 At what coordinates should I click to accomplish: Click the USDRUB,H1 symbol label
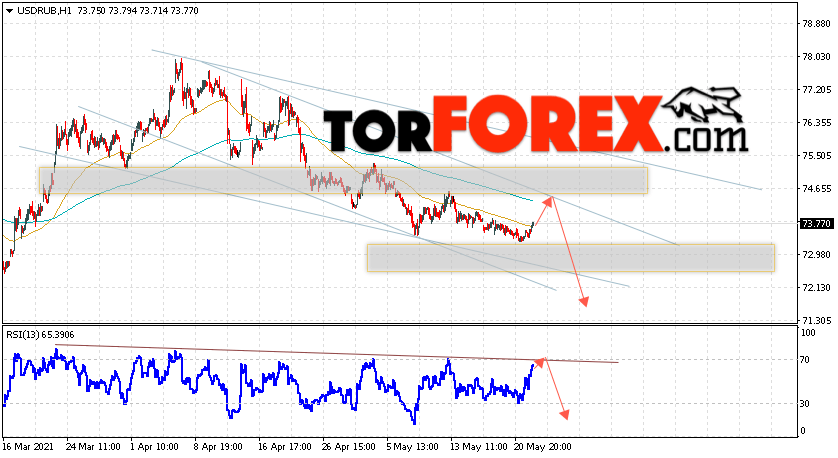point(45,11)
